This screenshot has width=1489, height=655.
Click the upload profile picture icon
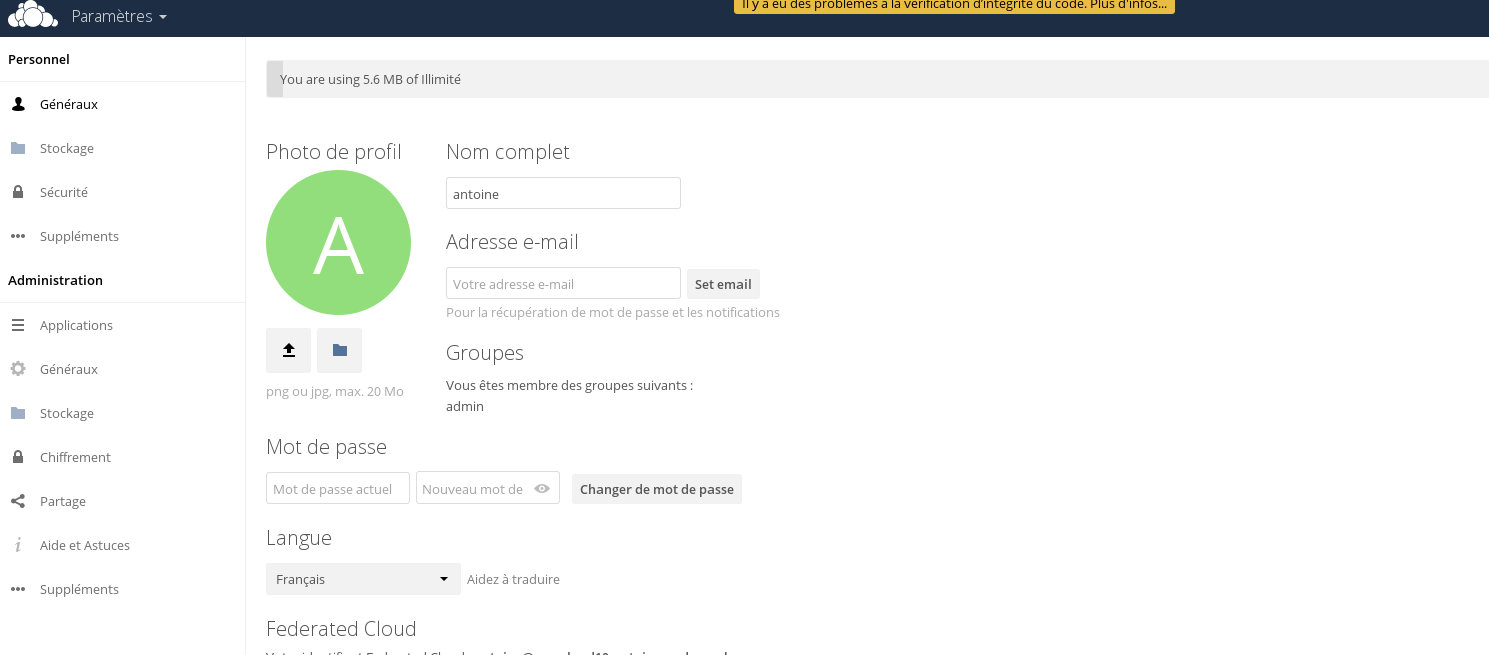tap(288, 350)
